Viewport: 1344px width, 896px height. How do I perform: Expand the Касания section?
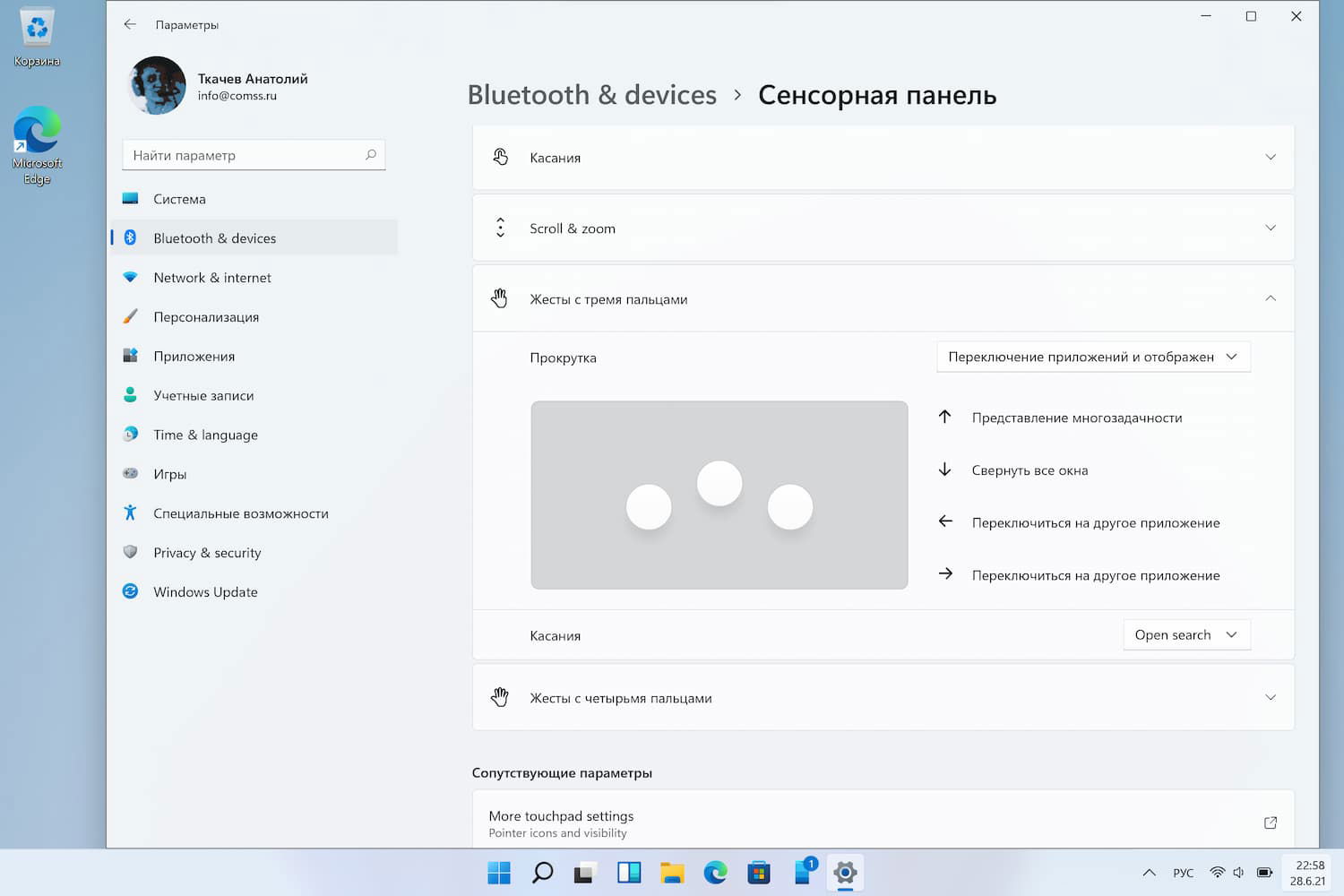coord(883,157)
